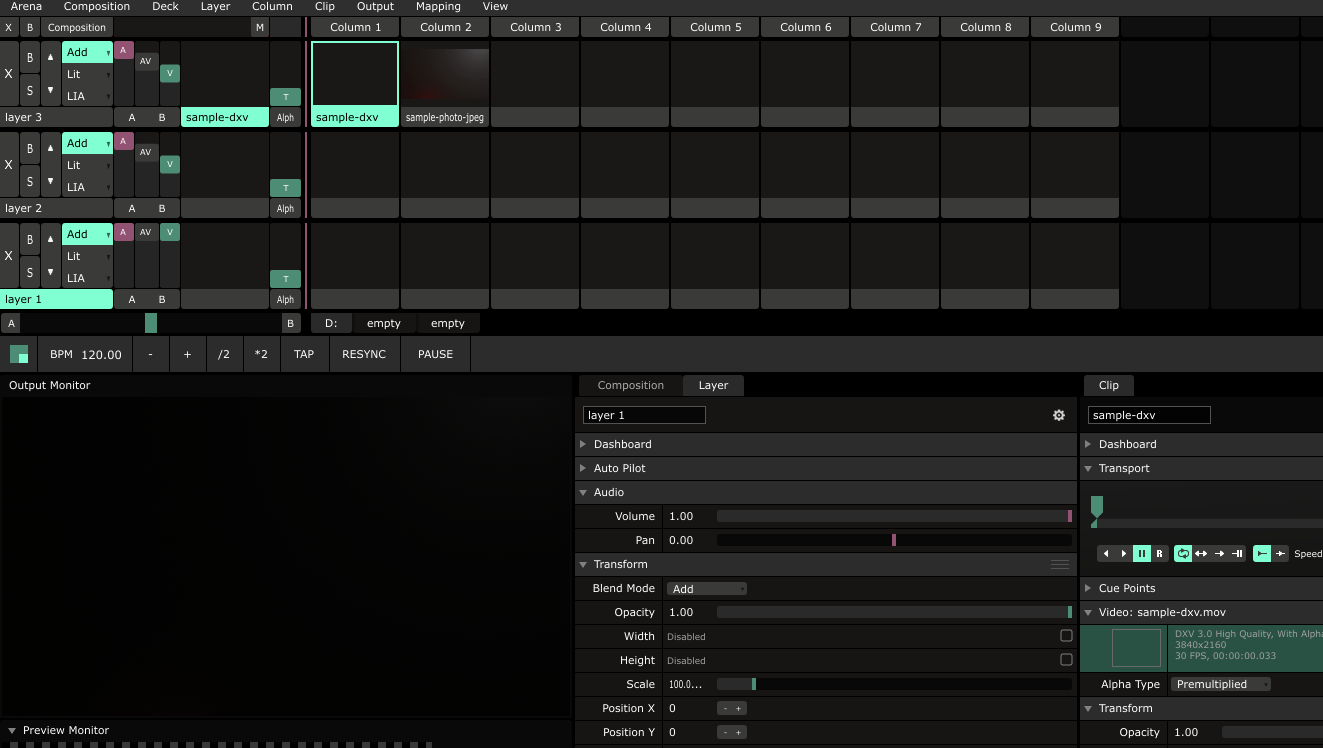
Task: Click the loop playback mode icon
Action: coord(1183,553)
